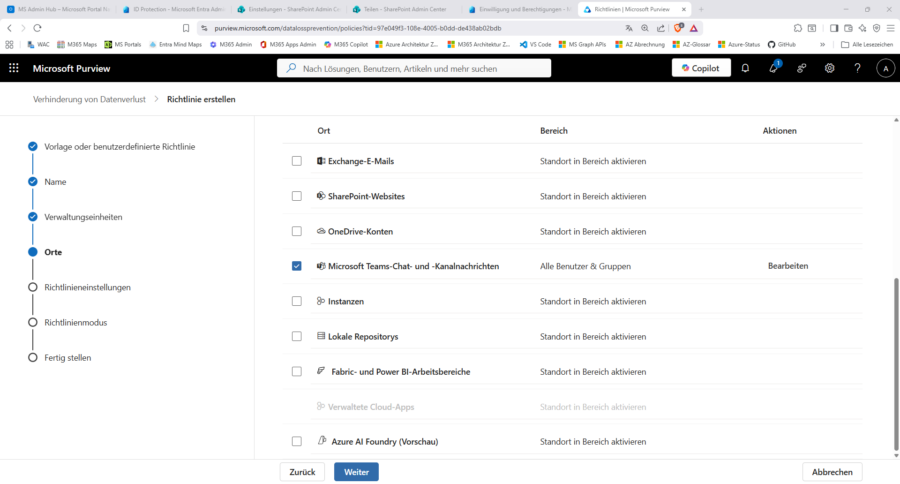Click 'Alle Benutzer & Gruppen' scope text
900x484 pixels.
(x=585, y=266)
